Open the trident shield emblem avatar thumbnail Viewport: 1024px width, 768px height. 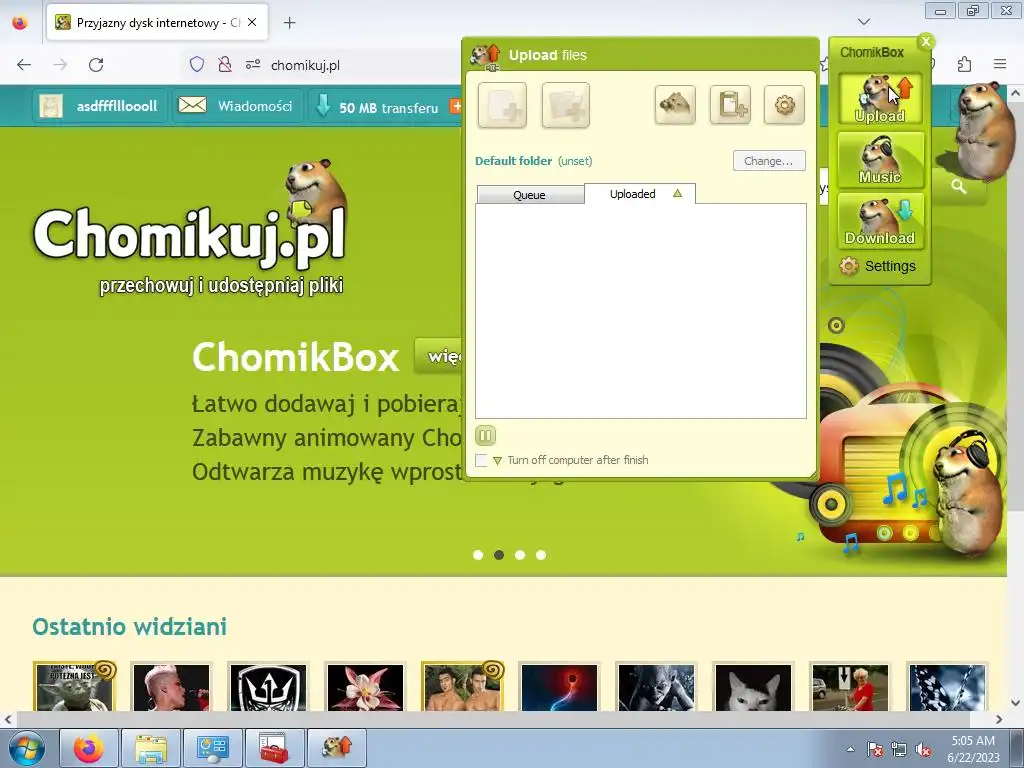[x=268, y=687]
